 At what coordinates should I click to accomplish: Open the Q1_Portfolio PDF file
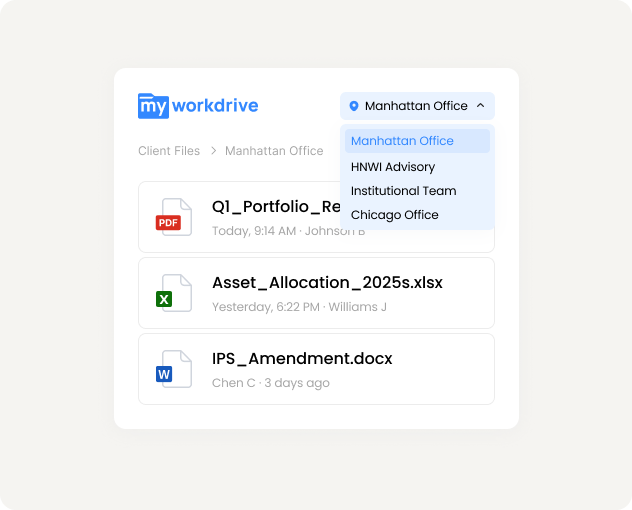pos(274,207)
